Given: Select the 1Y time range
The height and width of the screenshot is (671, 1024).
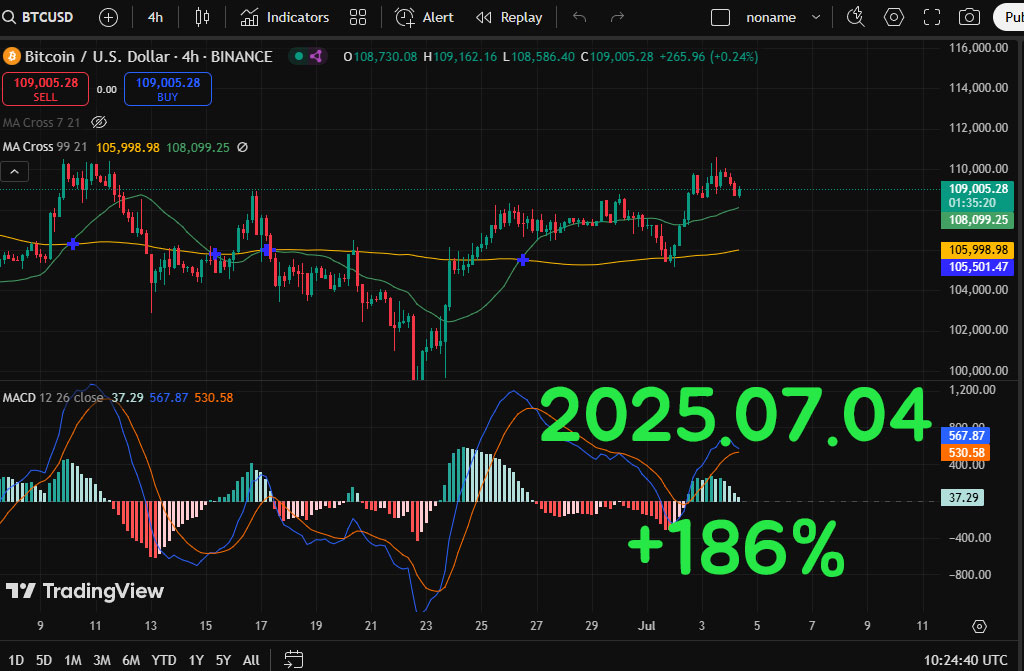Looking at the screenshot, I should tap(196, 660).
